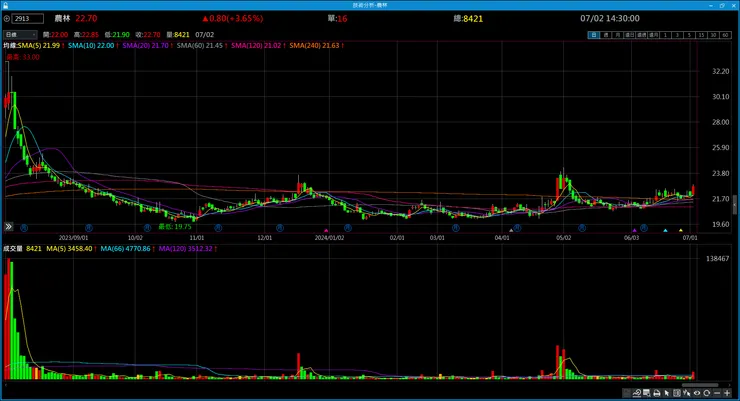Switch to the 週 weekly period tab
The width and height of the screenshot is (740, 401).
pyautogui.click(x=605, y=35)
